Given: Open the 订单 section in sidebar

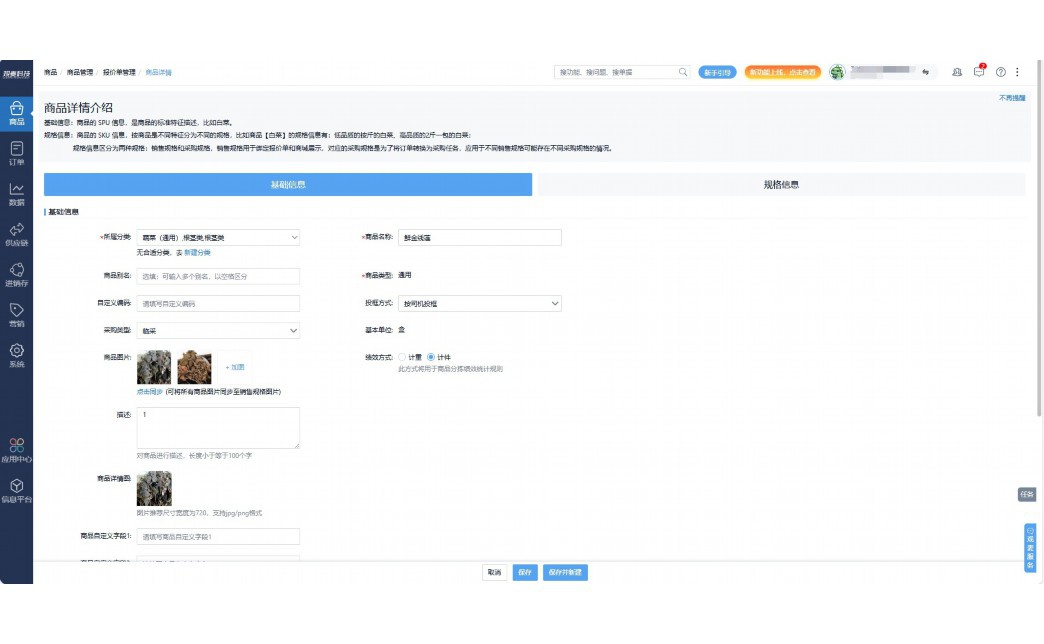Looking at the screenshot, I should pyautogui.click(x=16, y=152).
